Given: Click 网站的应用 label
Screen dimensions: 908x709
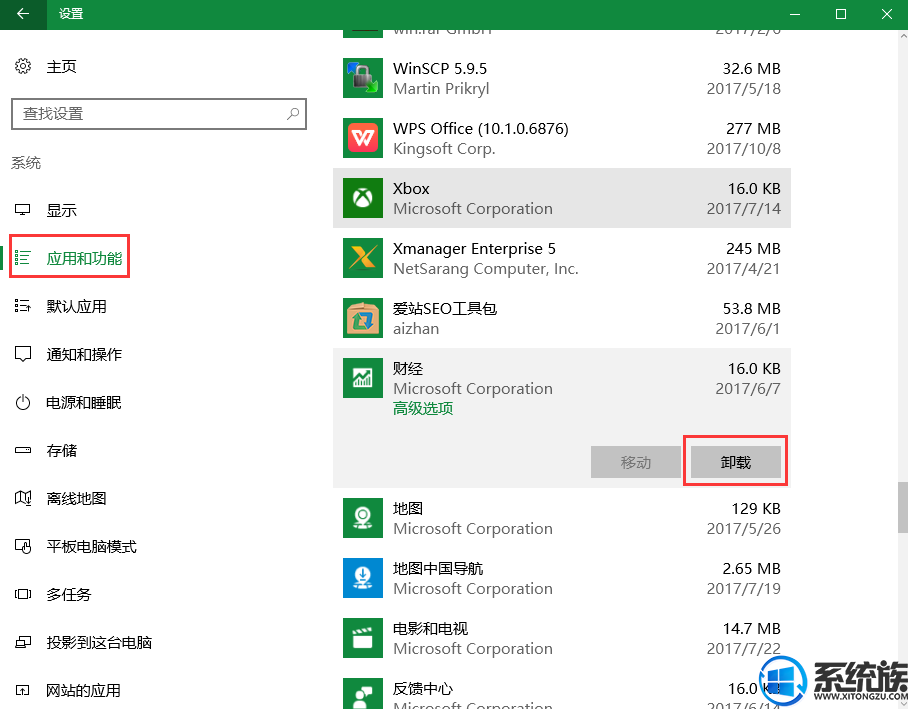Looking at the screenshot, I should (84, 691).
